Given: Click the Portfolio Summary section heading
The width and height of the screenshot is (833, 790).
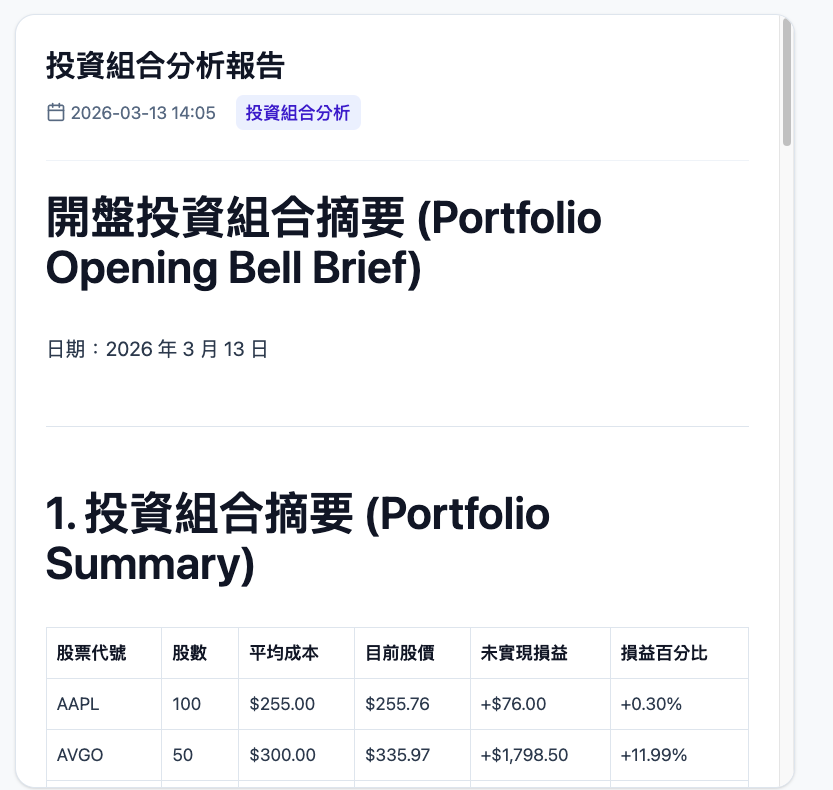Looking at the screenshot, I should click(x=297, y=540).
